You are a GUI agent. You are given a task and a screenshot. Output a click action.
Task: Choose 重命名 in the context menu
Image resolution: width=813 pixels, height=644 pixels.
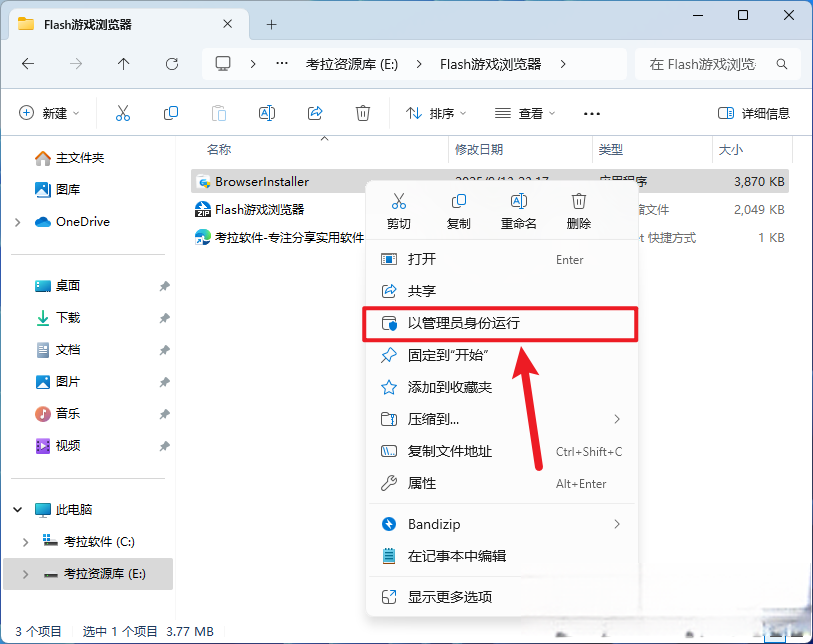[x=518, y=212]
